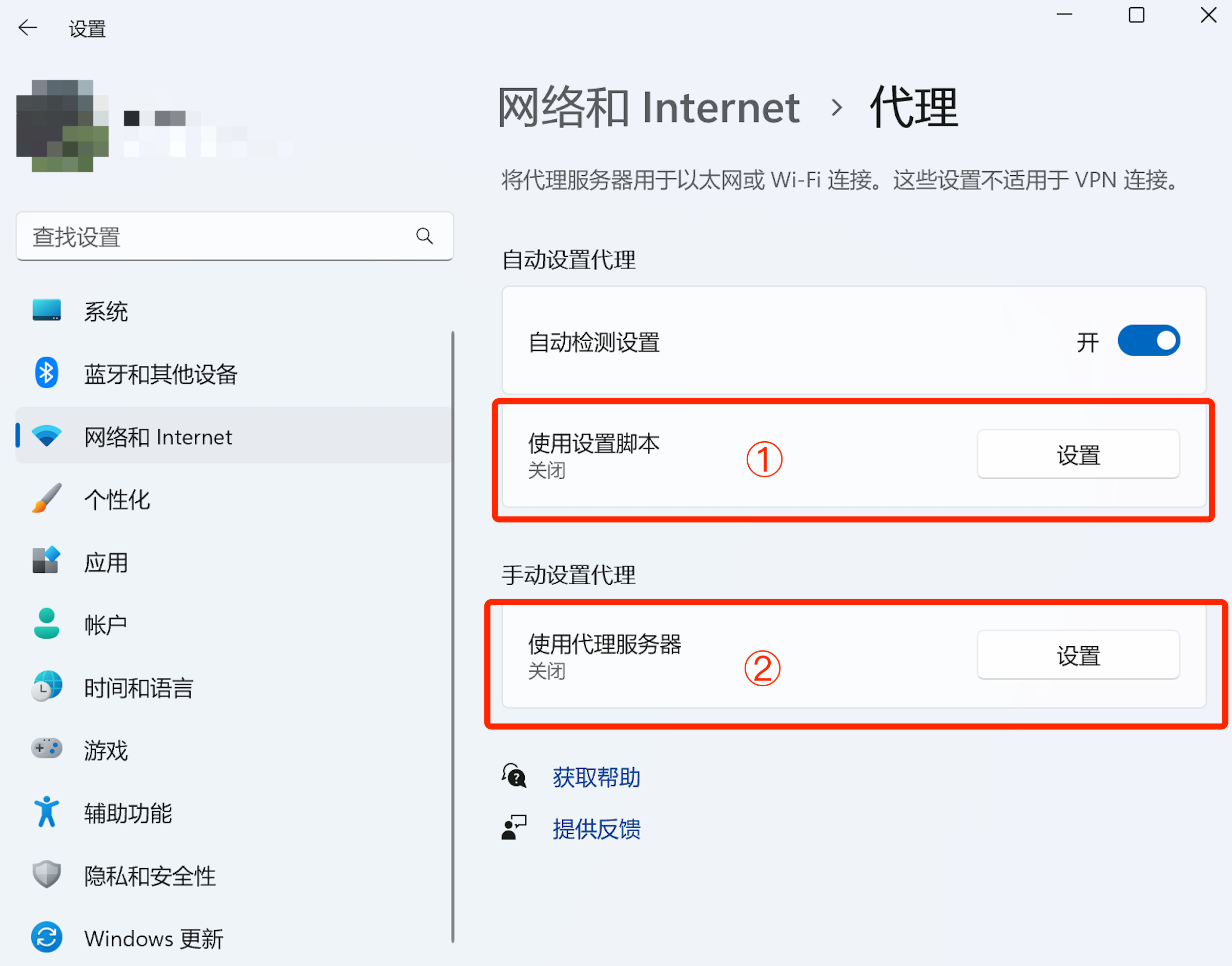This screenshot has width=1232, height=966.
Task: Click the Windows 更新 sync icon
Action: [x=47, y=937]
